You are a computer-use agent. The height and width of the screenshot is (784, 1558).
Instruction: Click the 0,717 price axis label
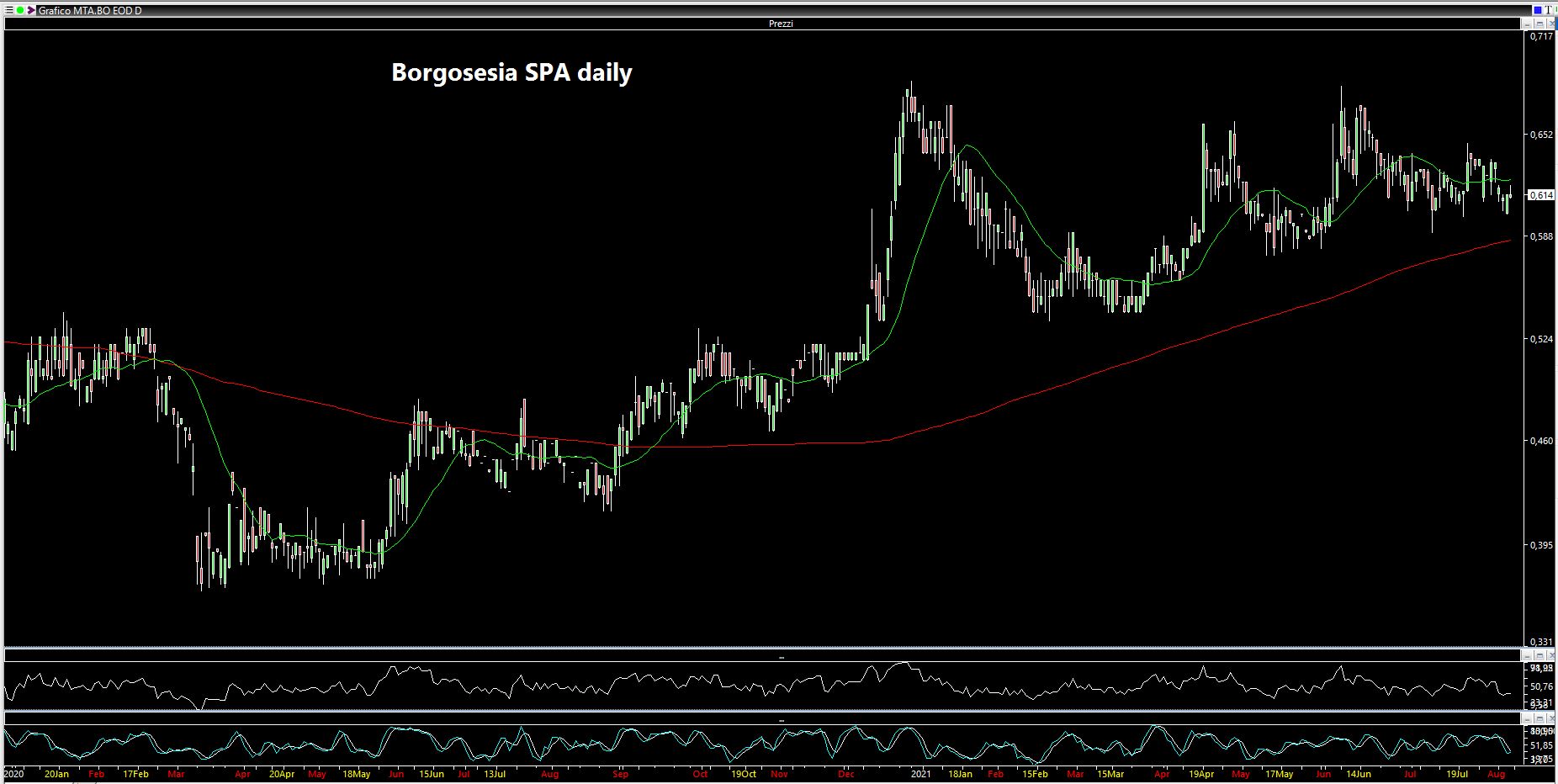[1542, 37]
